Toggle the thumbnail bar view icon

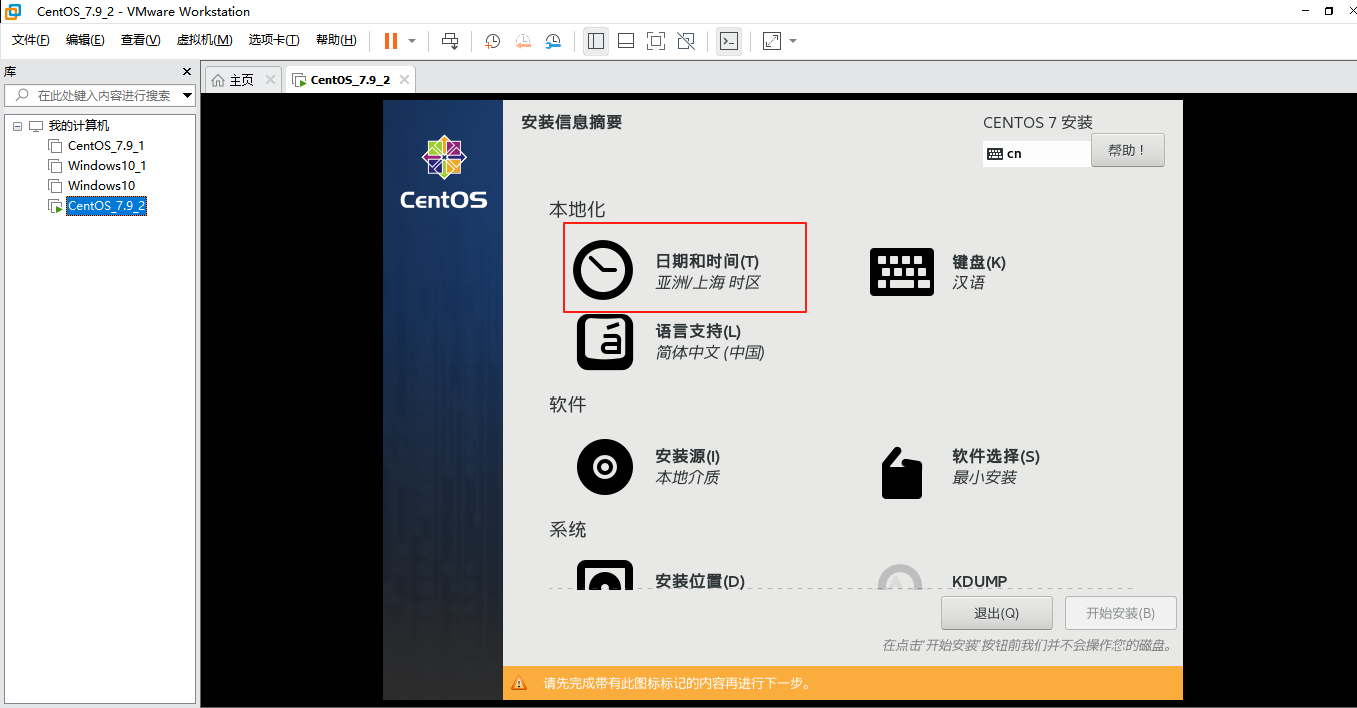coord(626,41)
